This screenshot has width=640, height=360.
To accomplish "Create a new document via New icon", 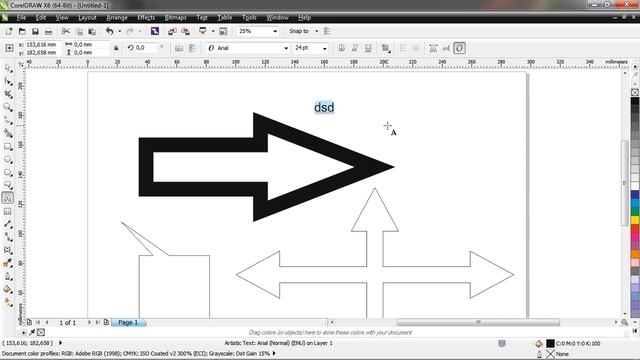I will point(9,31).
